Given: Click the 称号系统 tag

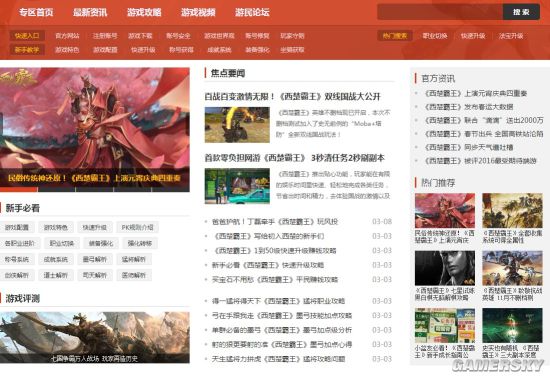Looking at the screenshot, I should click(16, 259).
